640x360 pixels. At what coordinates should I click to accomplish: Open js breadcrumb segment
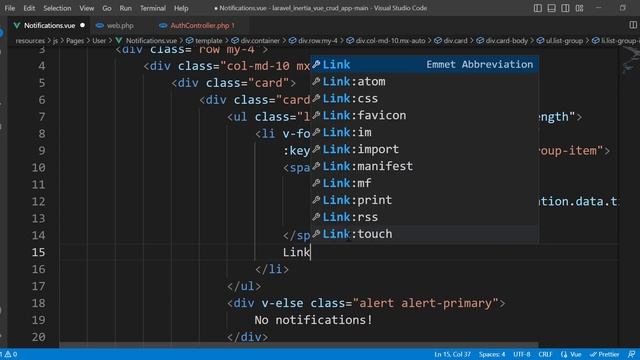coord(56,41)
